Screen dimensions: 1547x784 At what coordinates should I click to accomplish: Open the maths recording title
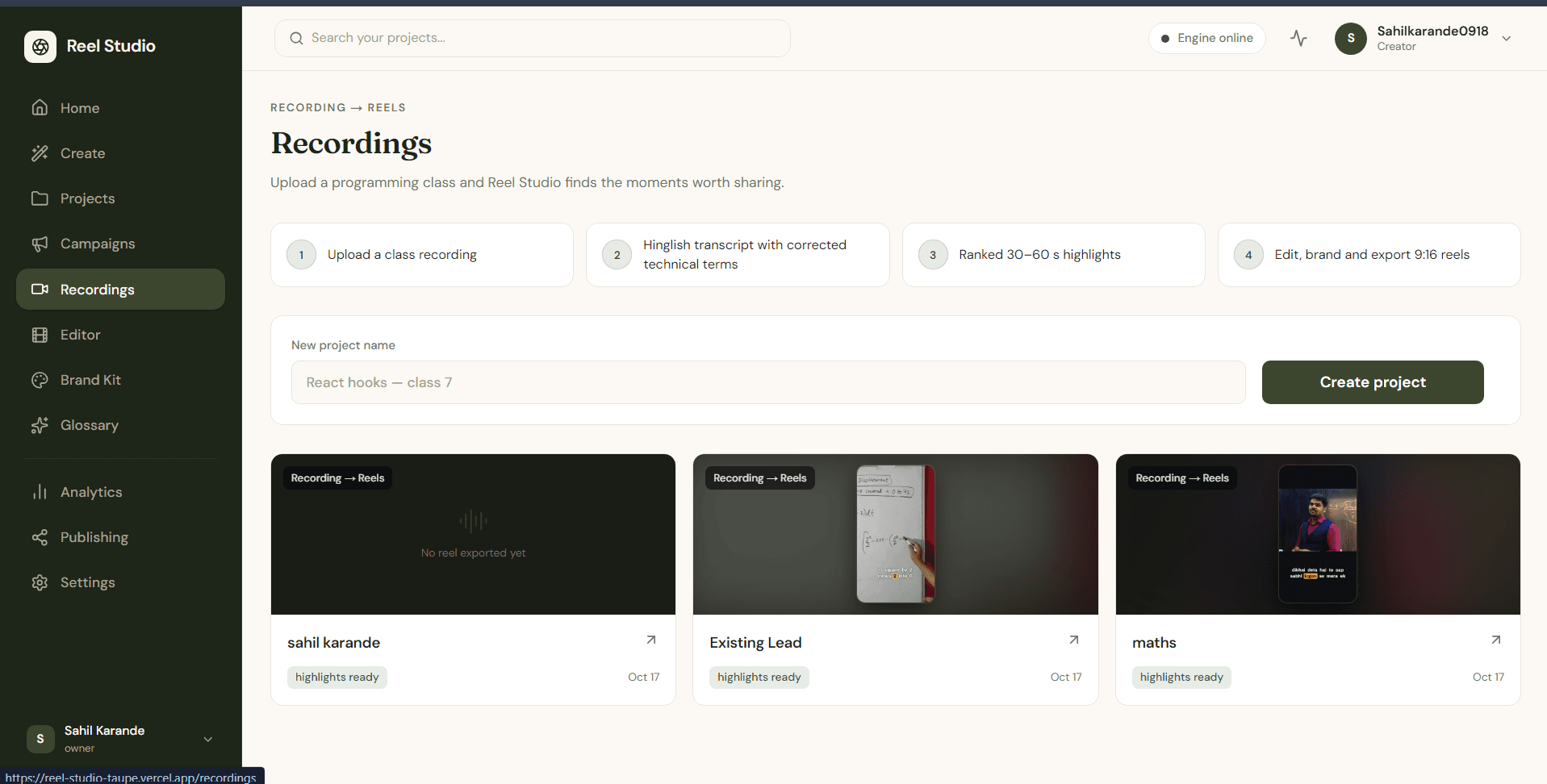pyautogui.click(x=1154, y=643)
